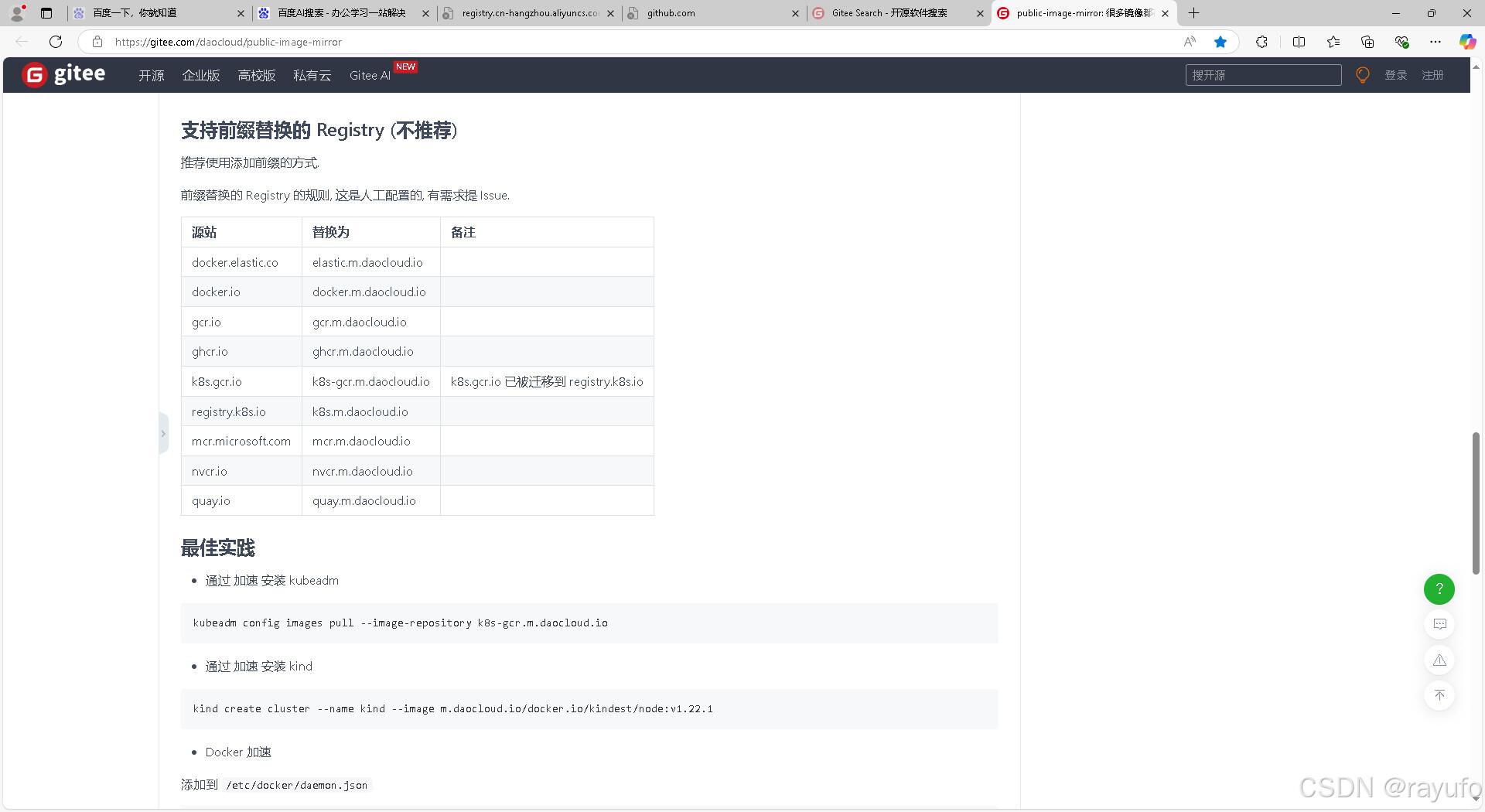
Task: Select mcr.microsoft.com table cell
Action: point(241,441)
